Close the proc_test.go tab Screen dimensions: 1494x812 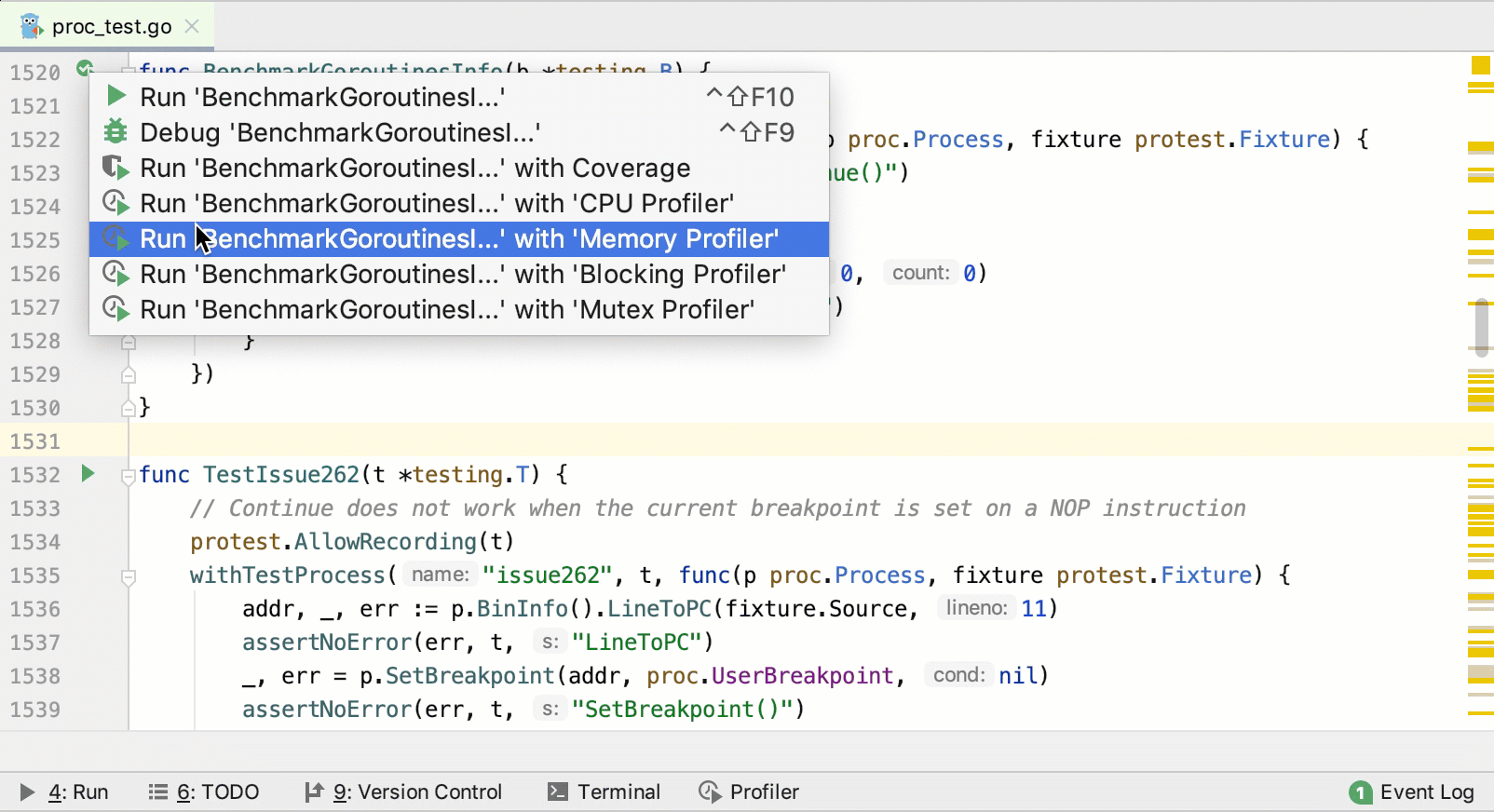192,26
